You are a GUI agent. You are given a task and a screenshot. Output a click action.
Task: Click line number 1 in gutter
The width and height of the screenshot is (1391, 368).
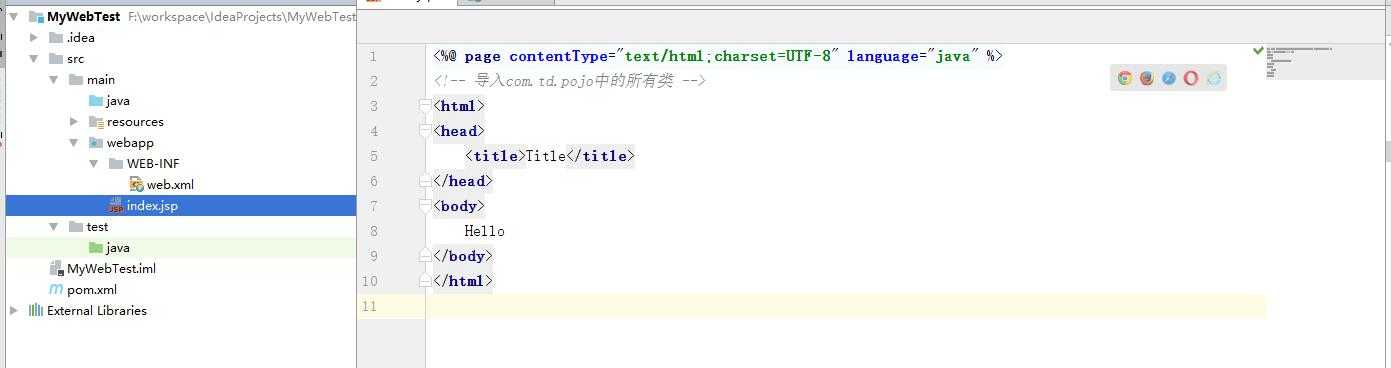tap(373, 56)
